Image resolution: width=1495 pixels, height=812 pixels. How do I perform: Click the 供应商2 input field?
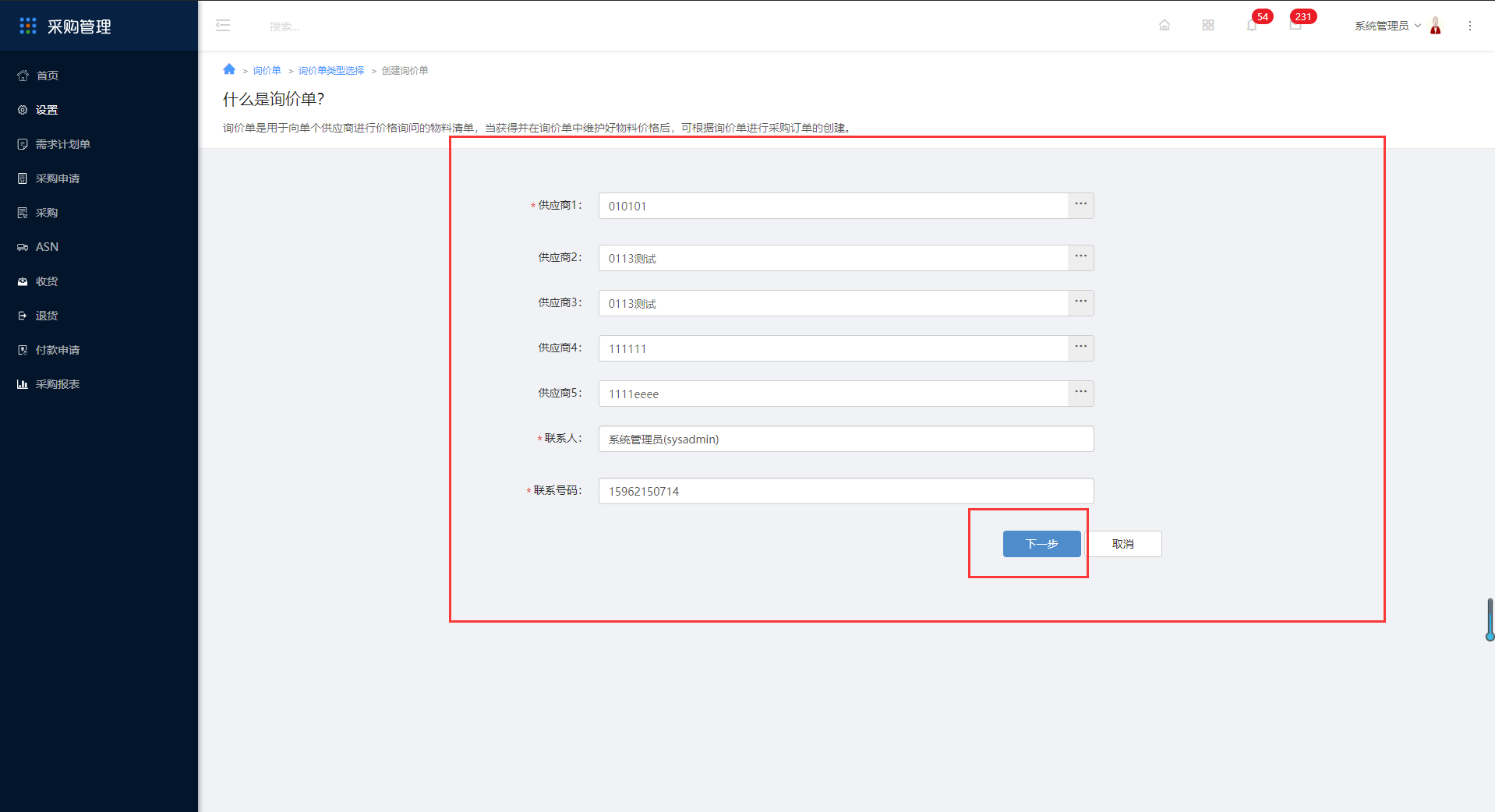coord(833,258)
